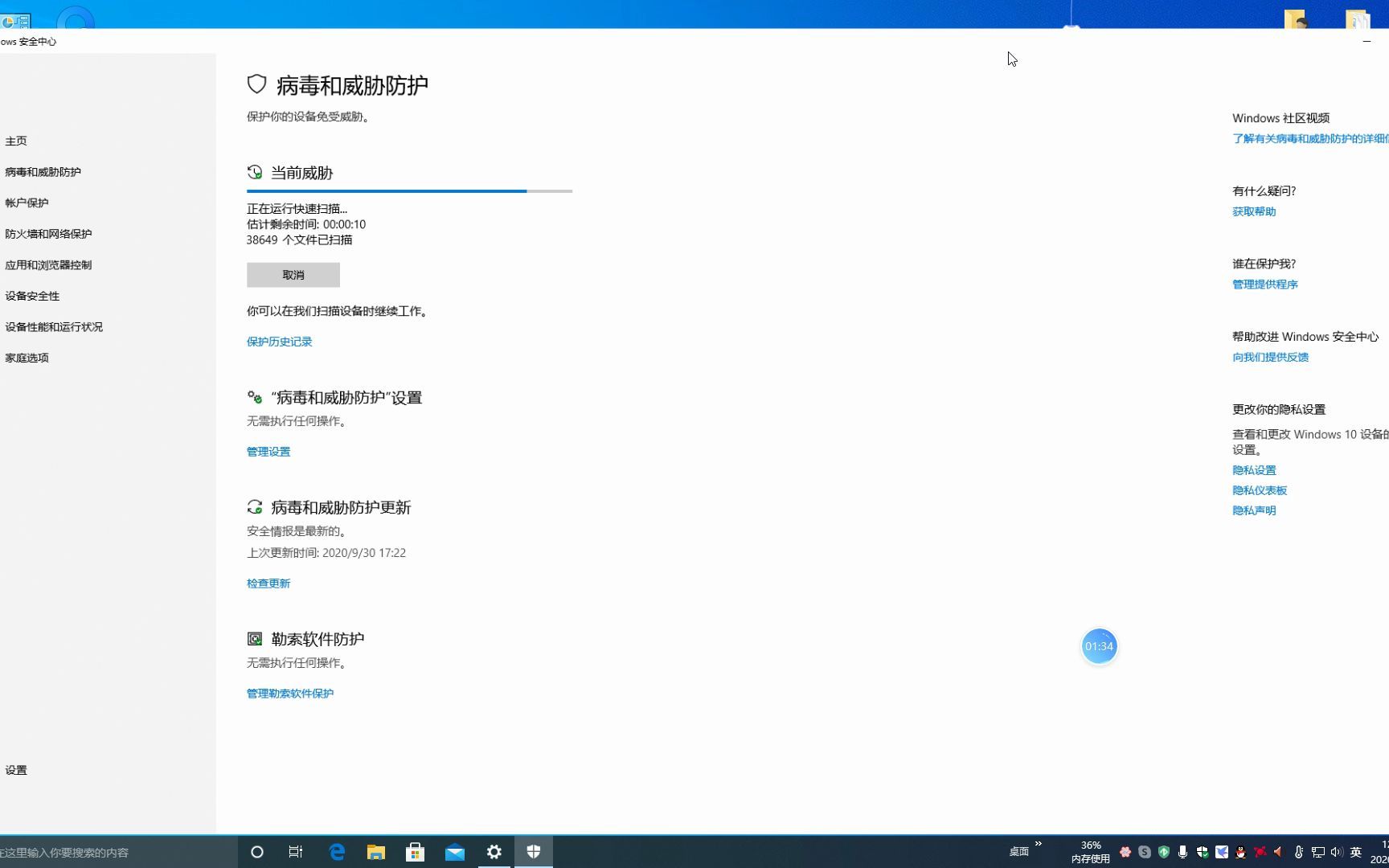Screen dimensions: 1389x868
Task: Click the "估计剩余时间: 00:00:10" text
Action: coord(306,224)
